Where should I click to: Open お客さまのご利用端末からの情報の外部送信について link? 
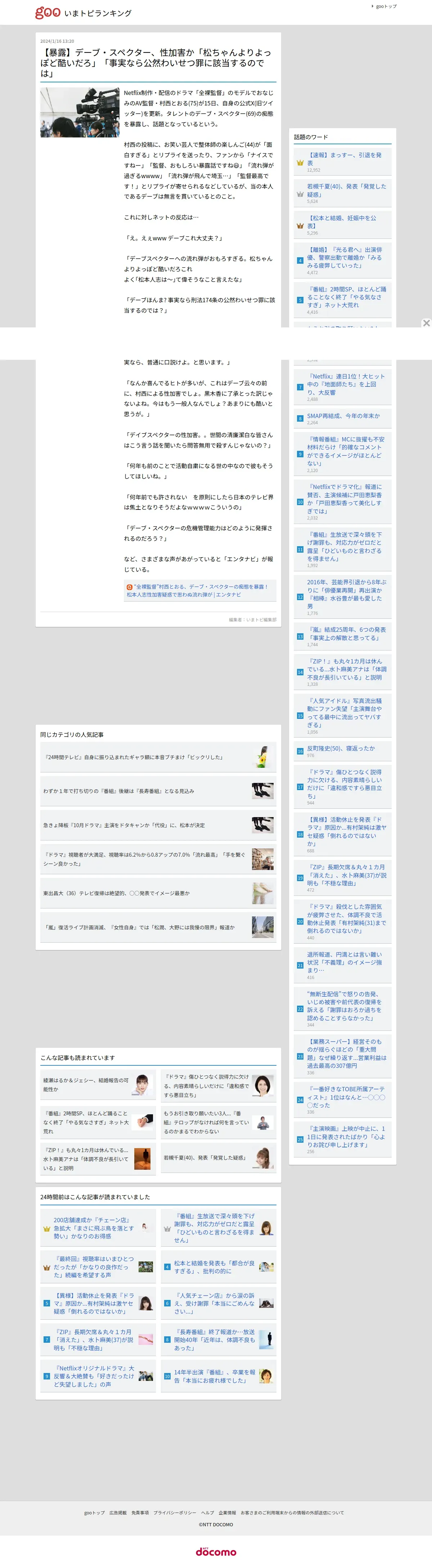point(292,1513)
